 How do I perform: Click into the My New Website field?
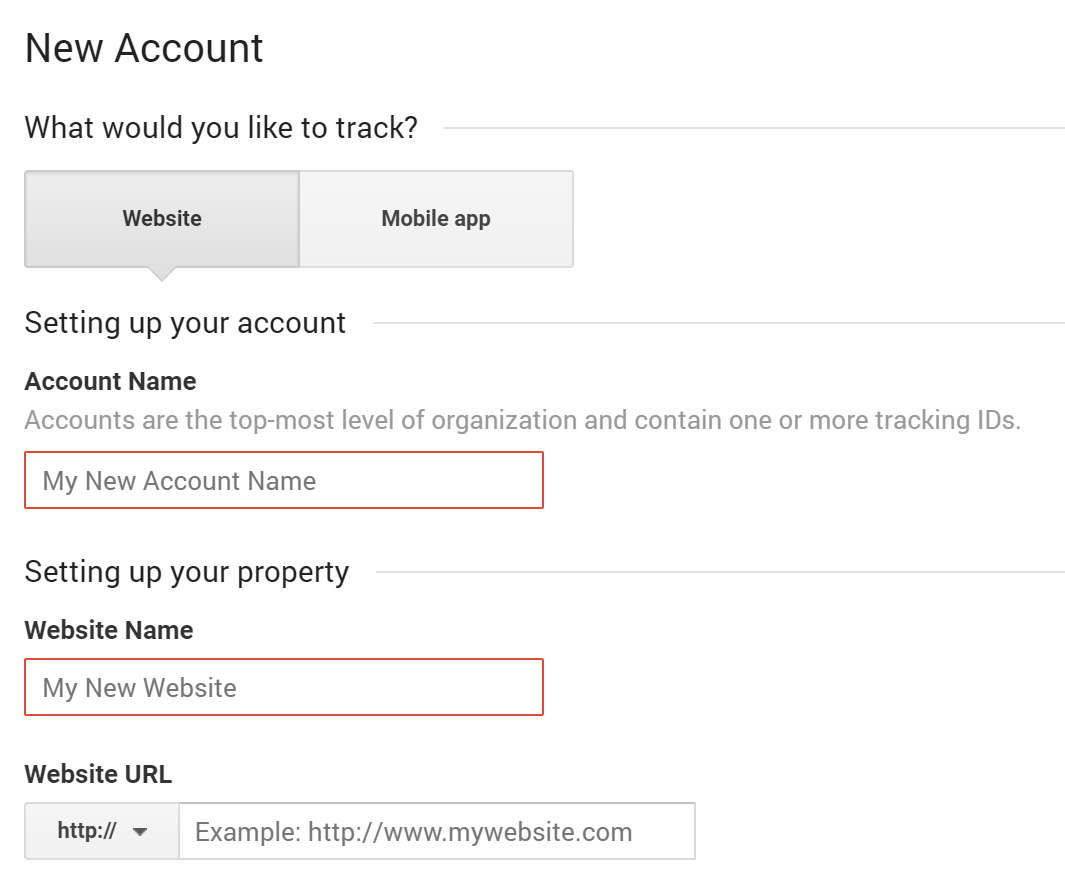pos(284,687)
